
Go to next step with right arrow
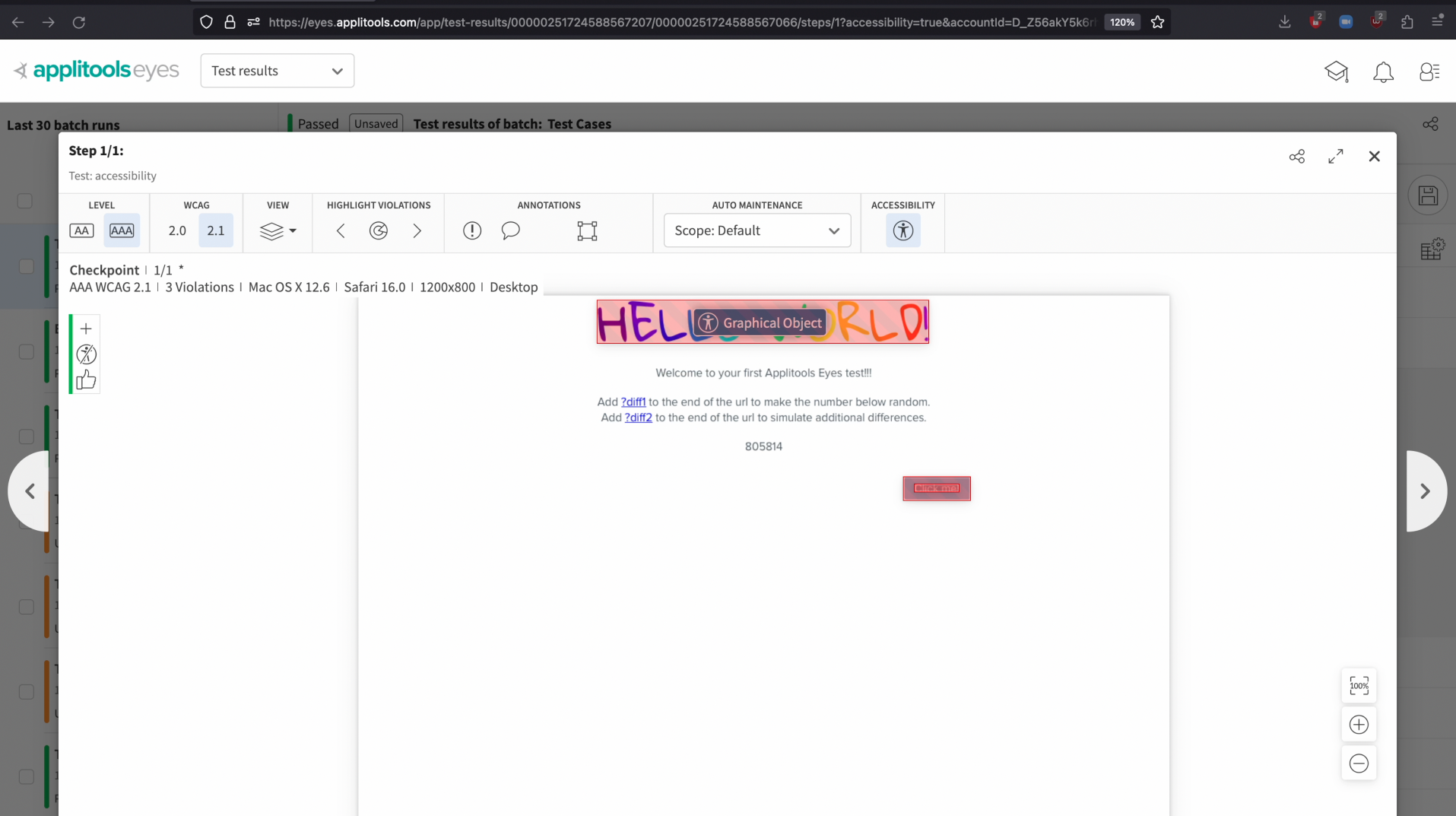(x=1426, y=491)
